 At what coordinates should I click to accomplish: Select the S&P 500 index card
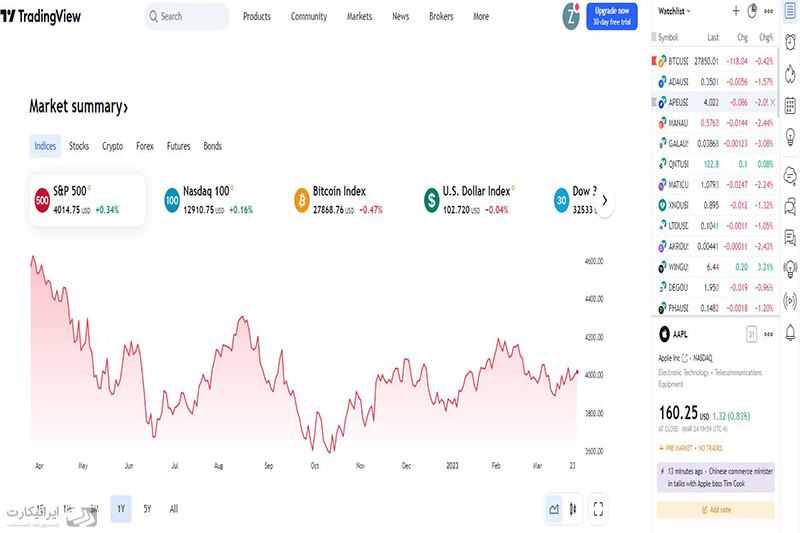87,200
